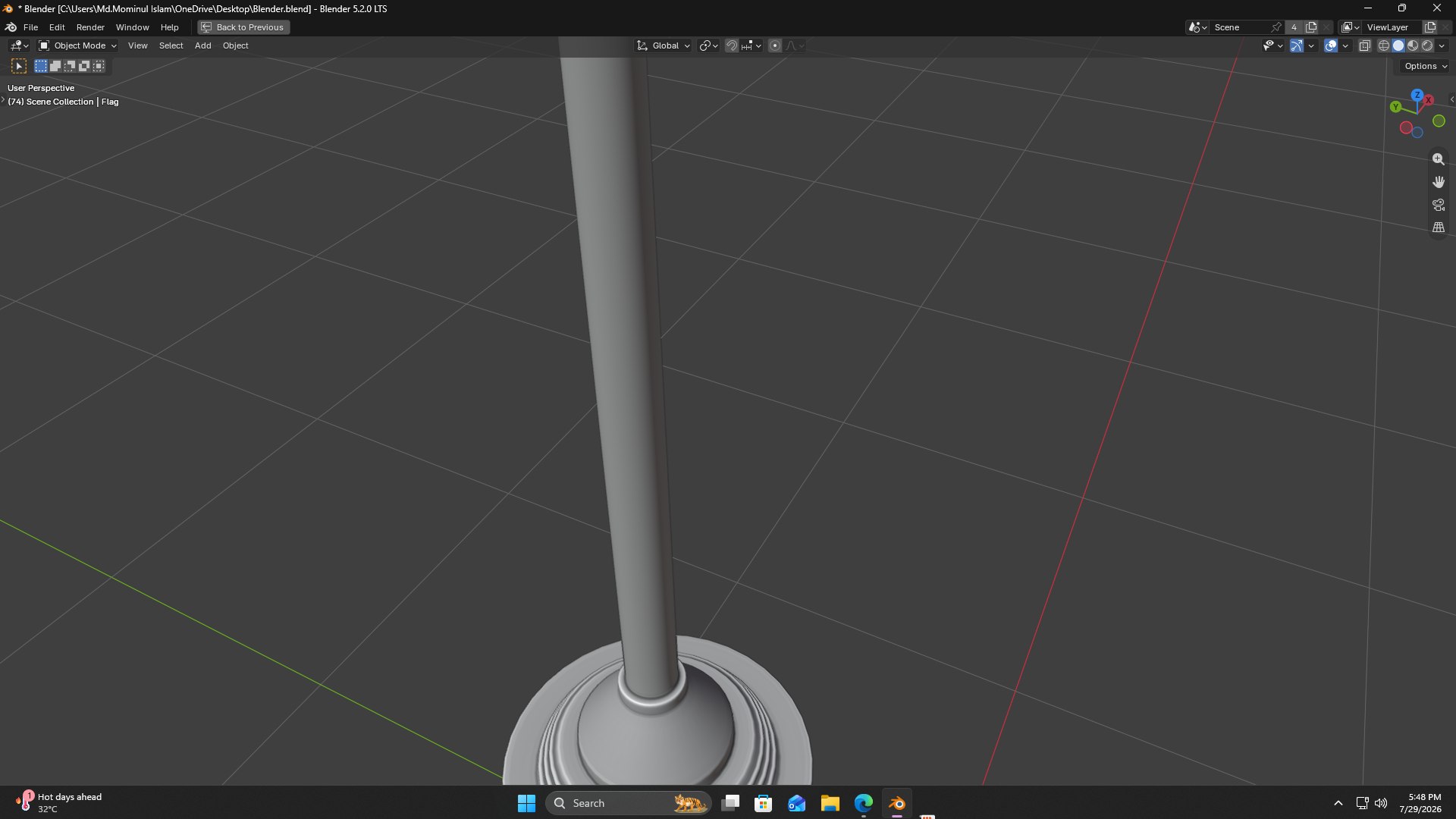Screen dimensions: 1456x819
Task: Expand the toolbar region arrow at left edge
Action: (3, 100)
